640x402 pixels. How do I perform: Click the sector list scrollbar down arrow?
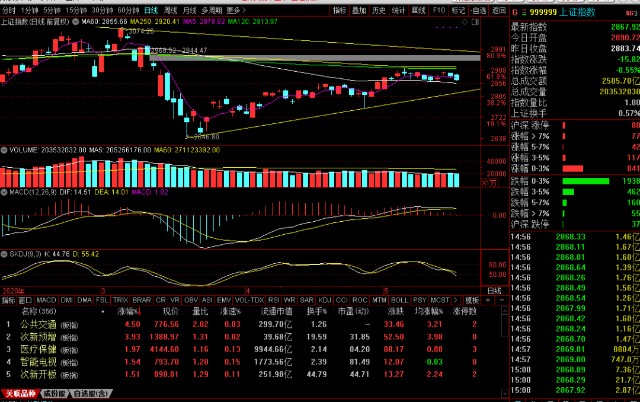505,393
